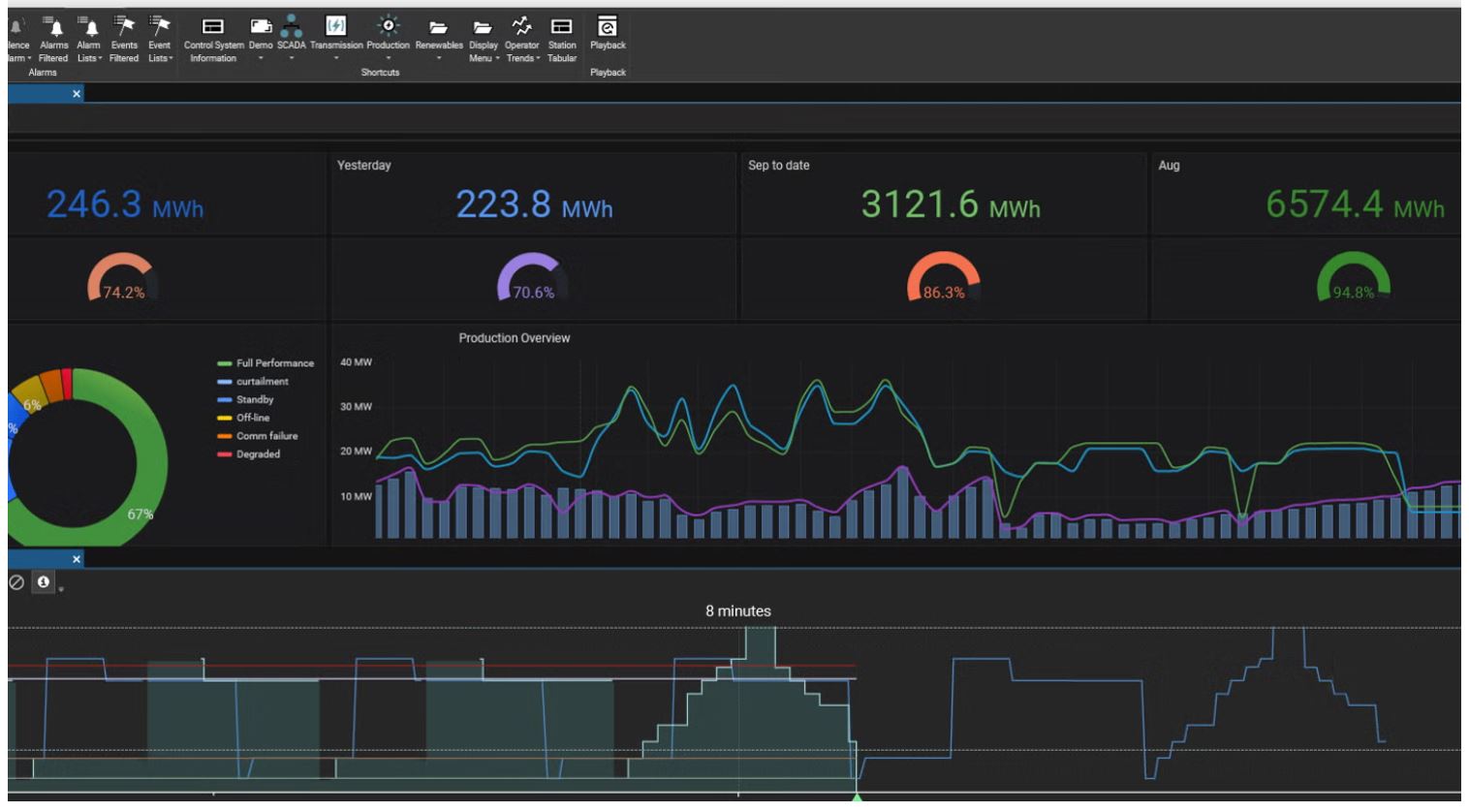Click the Transmission lightning icon
Viewport: 1469px width, 812px height.
(x=336, y=27)
